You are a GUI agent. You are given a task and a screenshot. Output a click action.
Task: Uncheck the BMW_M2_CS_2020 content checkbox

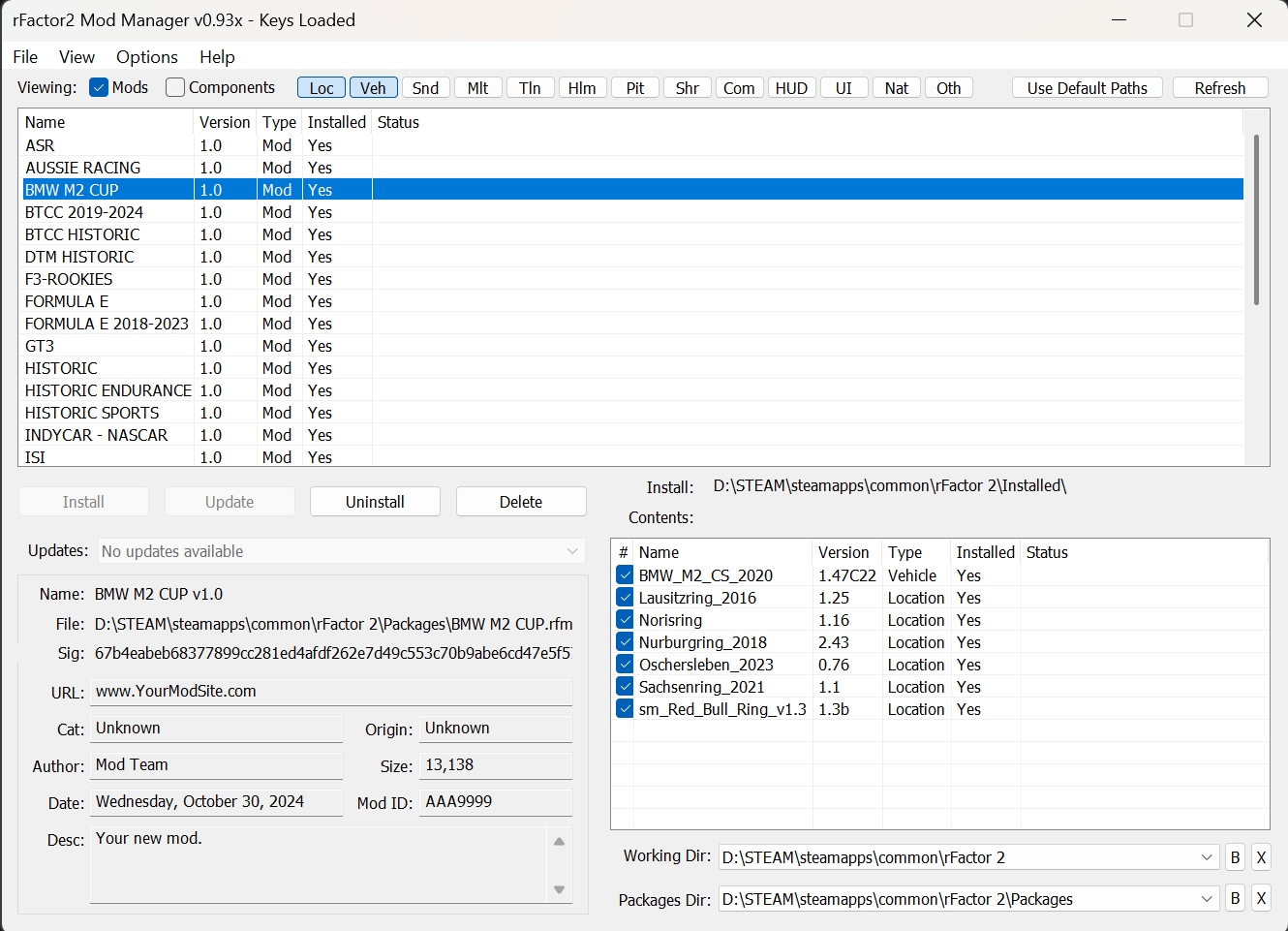pyautogui.click(x=626, y=575)
